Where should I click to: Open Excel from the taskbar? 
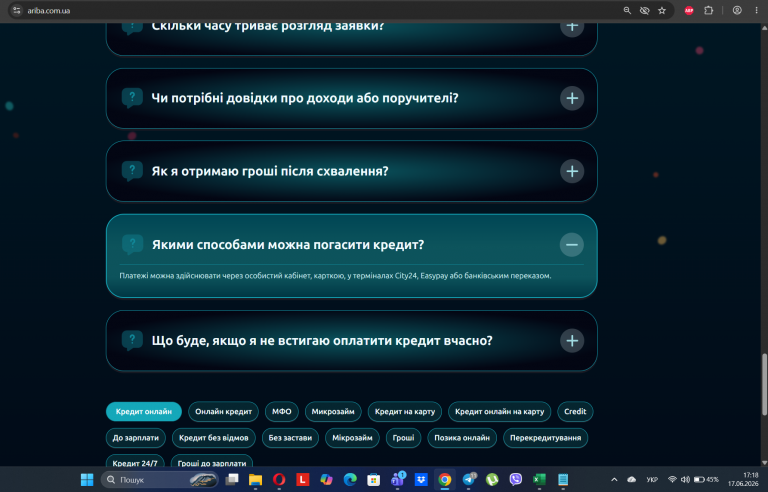pos(539,480)
